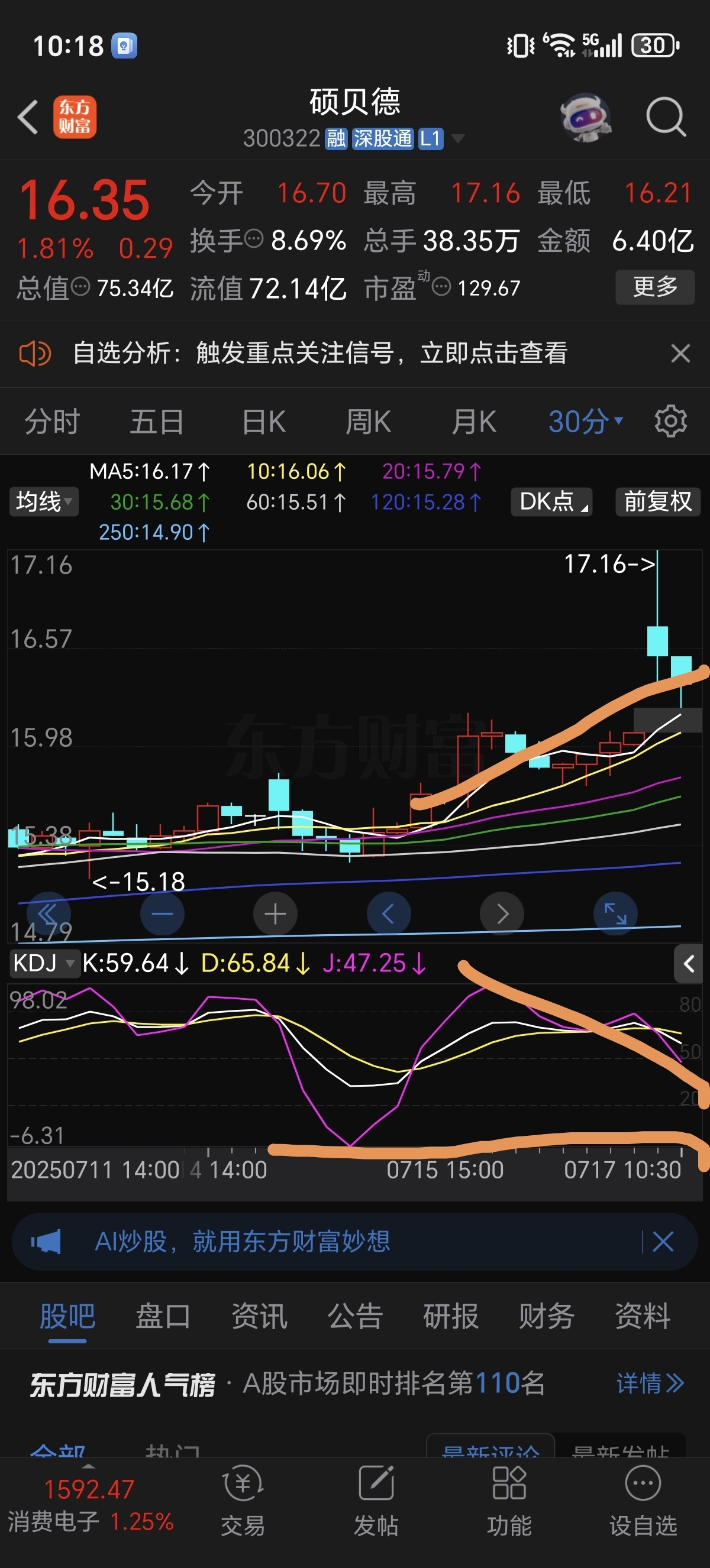710x1568 pixels.
Task: Tap the current price 16.35
Action: [x=85, y=200]
